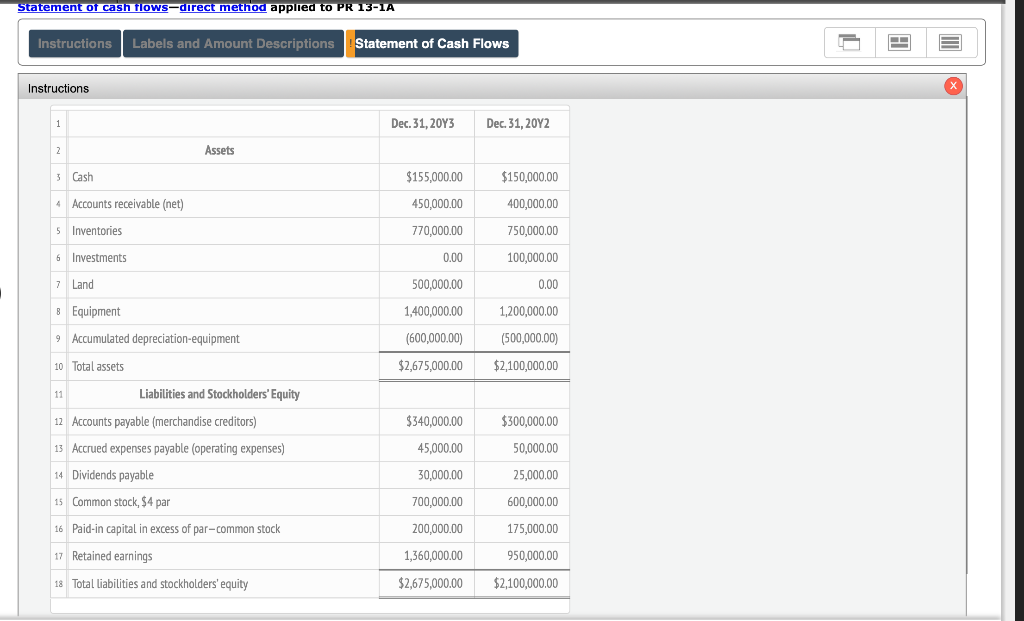This screenshot has width=1024, height=621.
Task: Close the Instructions panel with the red X
Action: tap(953, 86)
